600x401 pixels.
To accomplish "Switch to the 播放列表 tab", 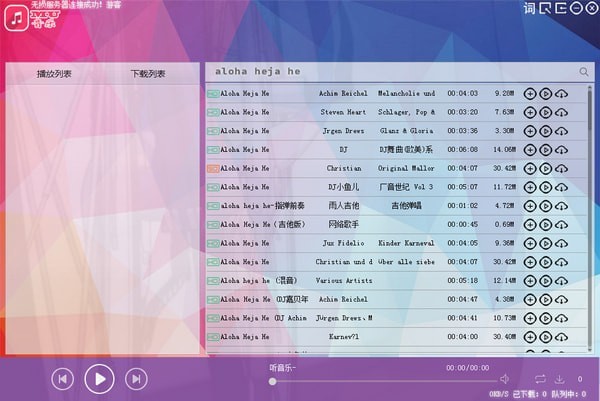I will pyautogui.click(x=54, y=74).
